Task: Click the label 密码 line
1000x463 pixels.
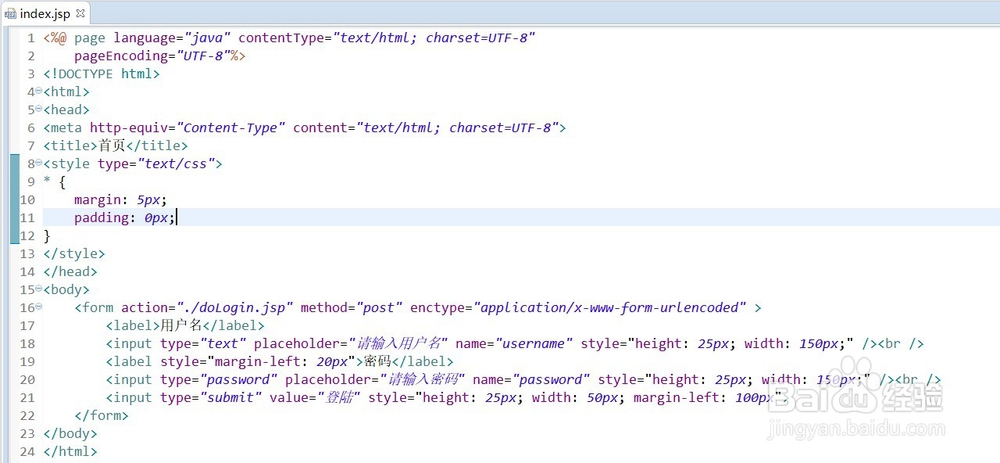Action: [280, 361]
